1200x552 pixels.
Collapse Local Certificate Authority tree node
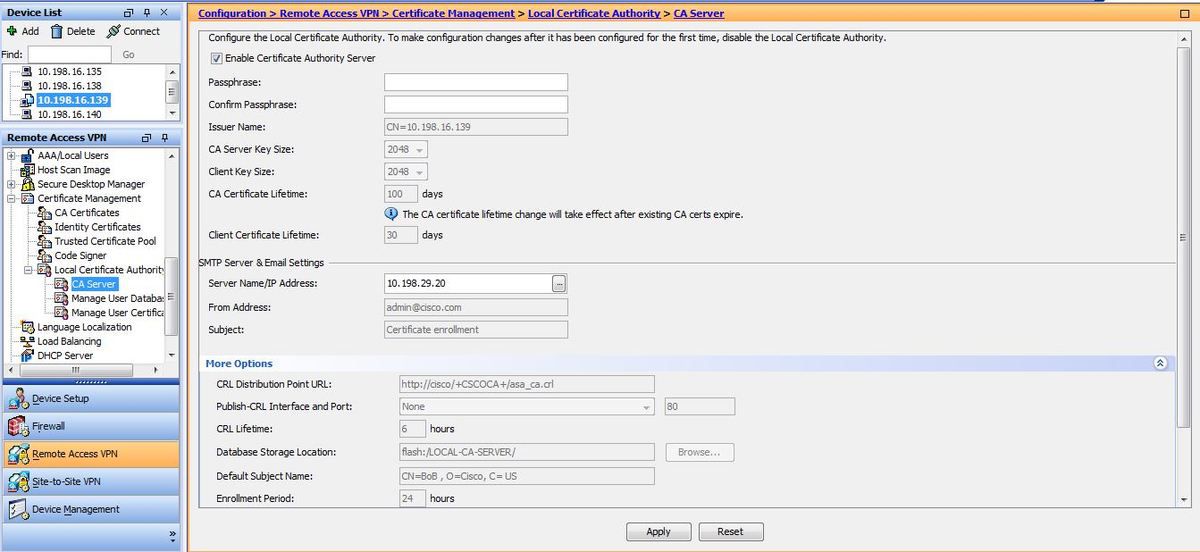click(29, 270)
